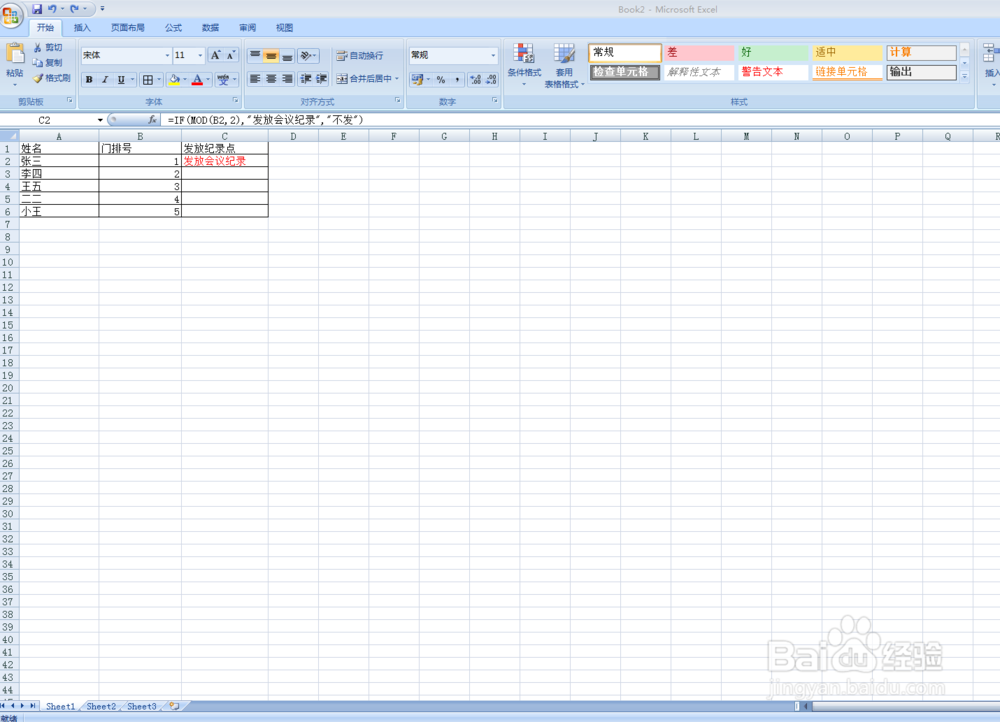Screen dimensions: 1000x722
Task: Increase decimal places
Action: (475, 80)
